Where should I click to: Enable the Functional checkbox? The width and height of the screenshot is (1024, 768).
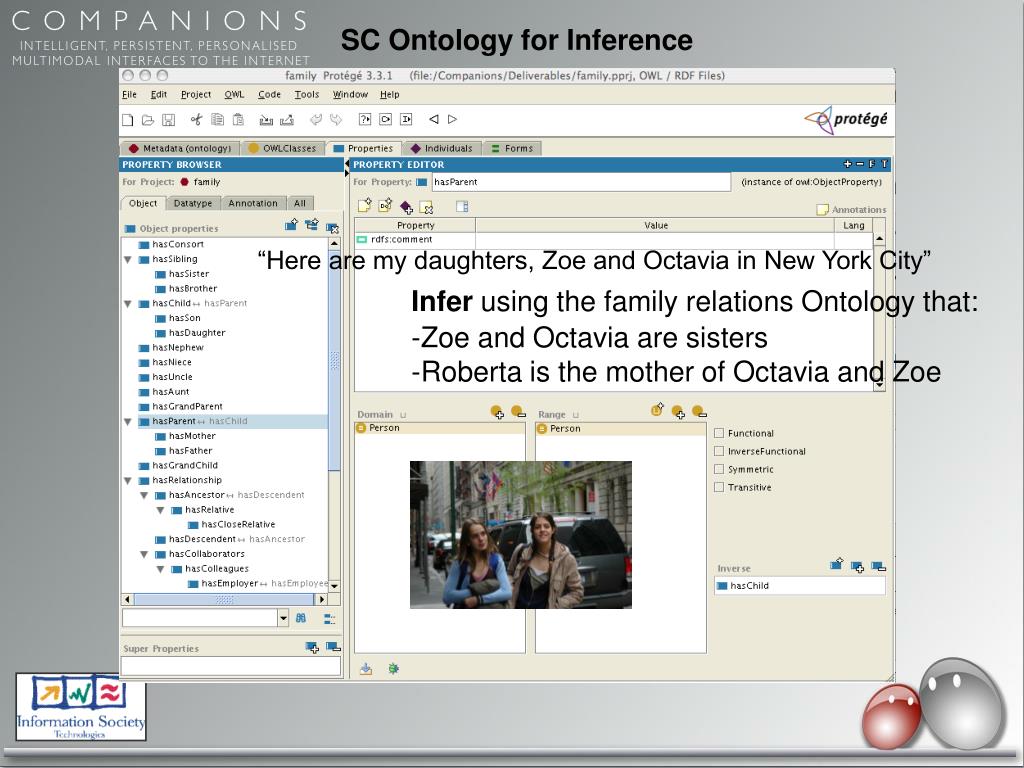[x=719, y=433]
